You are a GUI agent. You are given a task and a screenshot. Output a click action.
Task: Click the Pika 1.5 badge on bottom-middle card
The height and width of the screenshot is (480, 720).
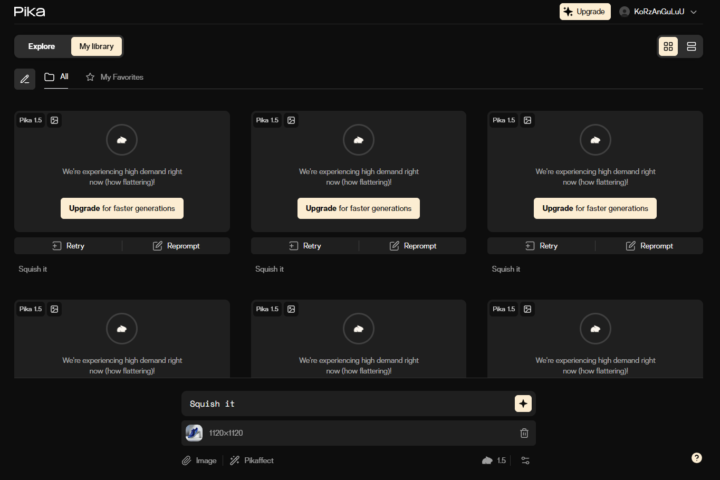267,309
